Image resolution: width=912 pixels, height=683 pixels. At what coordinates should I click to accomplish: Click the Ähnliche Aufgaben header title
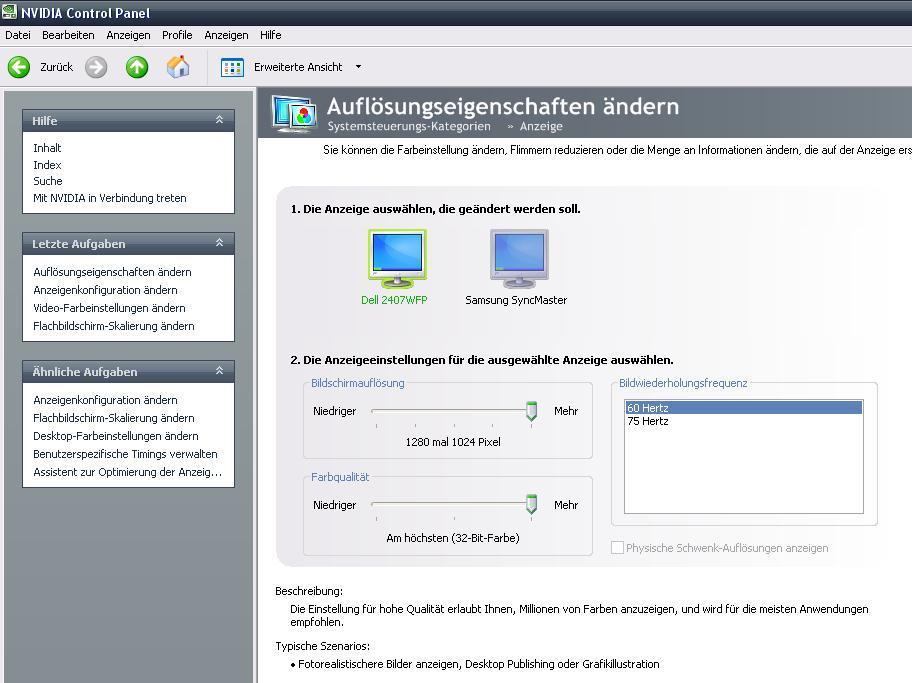[85, 372]
